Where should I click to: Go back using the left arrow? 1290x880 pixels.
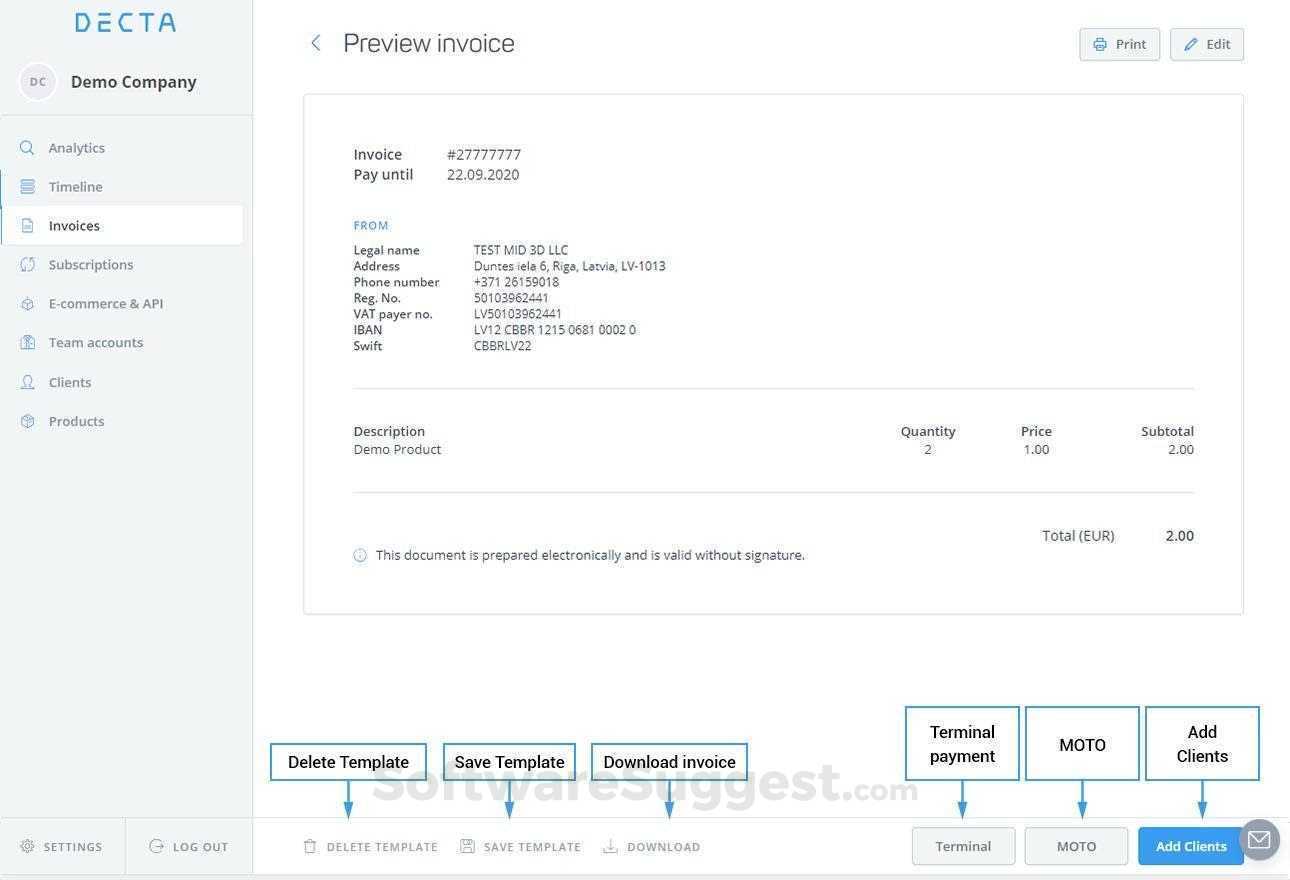[316, 43]
